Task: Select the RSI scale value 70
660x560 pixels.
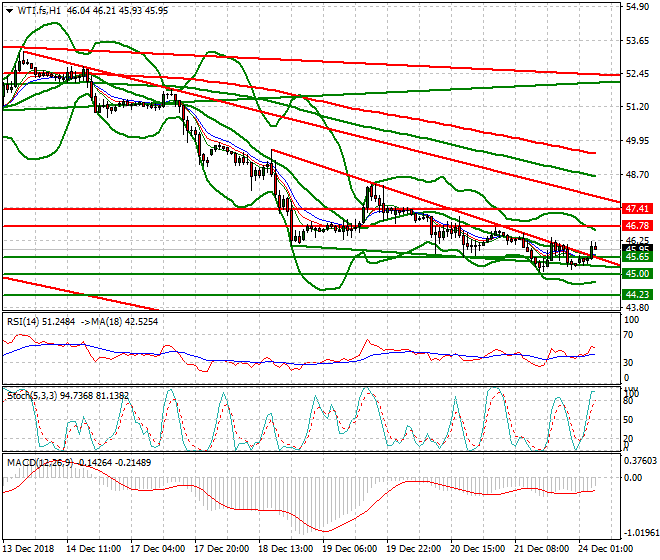Action: click(x=628, y=335)
